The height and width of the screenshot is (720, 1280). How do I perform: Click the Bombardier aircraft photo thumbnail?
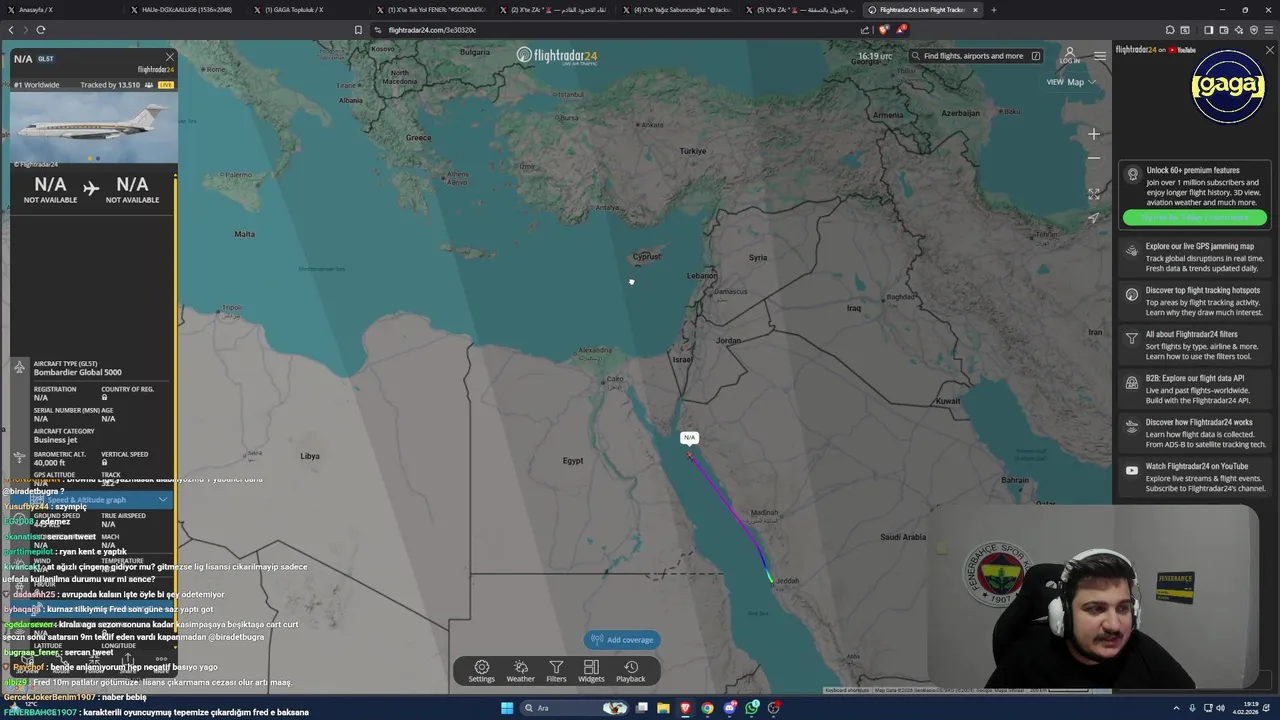tap(93, 127)
